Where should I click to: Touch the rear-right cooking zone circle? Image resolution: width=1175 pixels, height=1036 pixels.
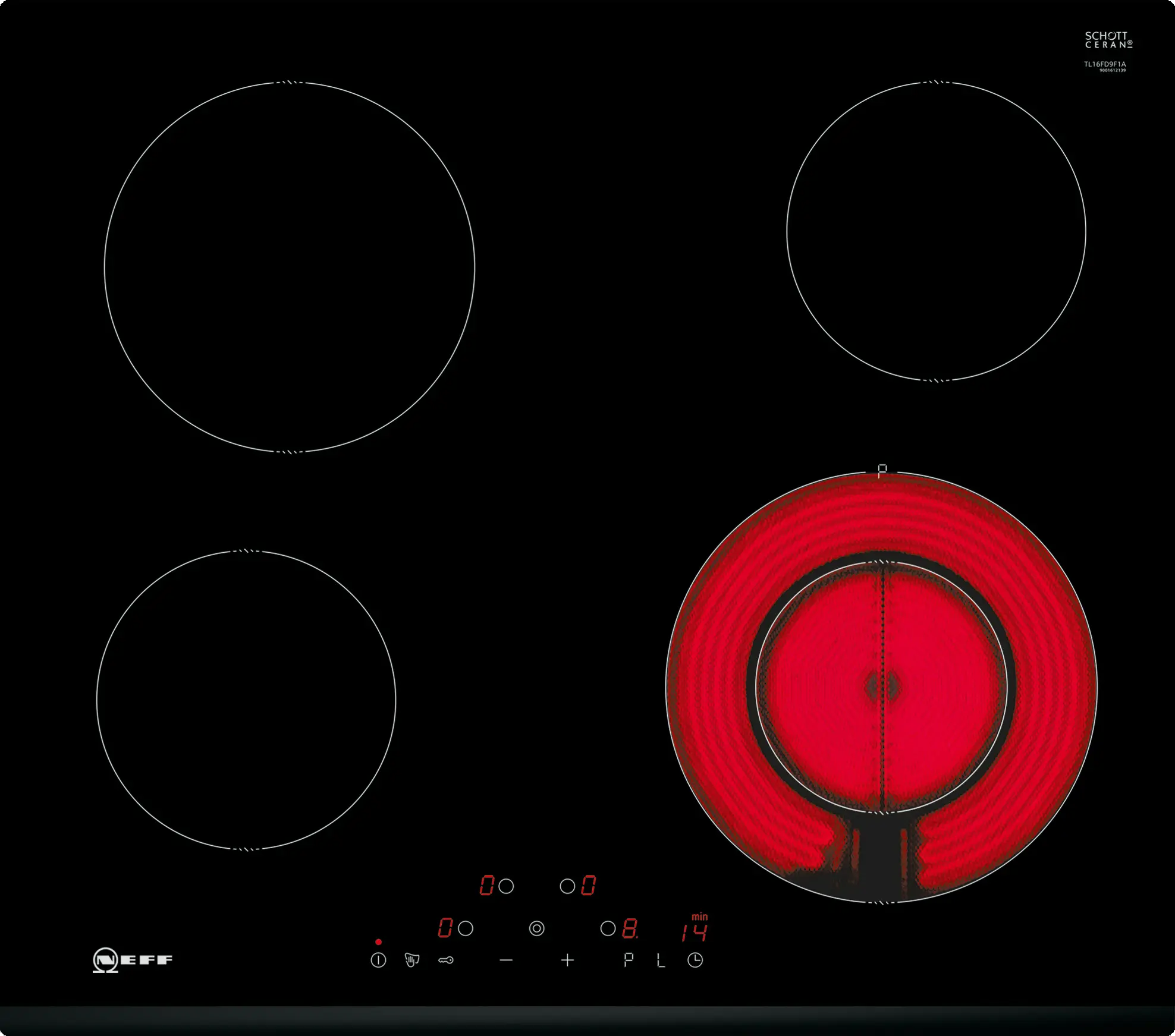[x=936, y=231]
